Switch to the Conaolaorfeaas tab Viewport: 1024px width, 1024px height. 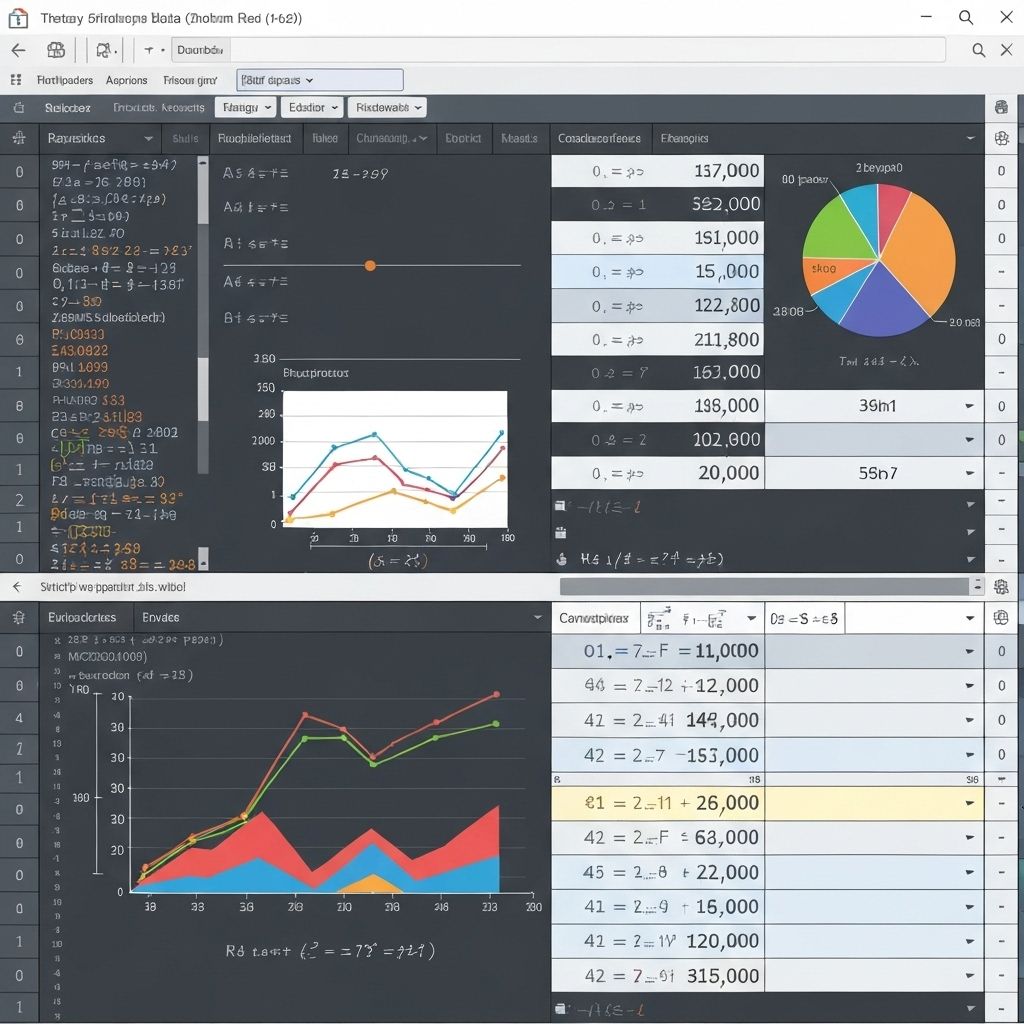(599, 139)
